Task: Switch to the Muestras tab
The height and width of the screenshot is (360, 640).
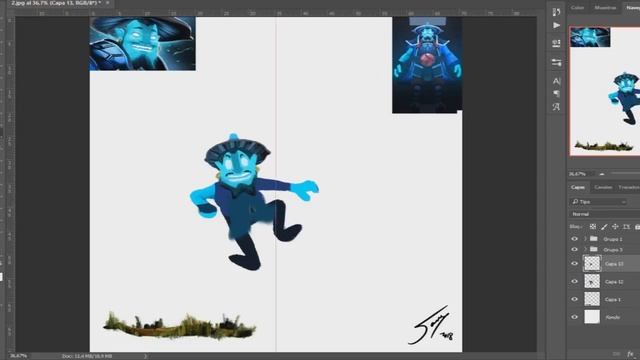Action: 605,7
